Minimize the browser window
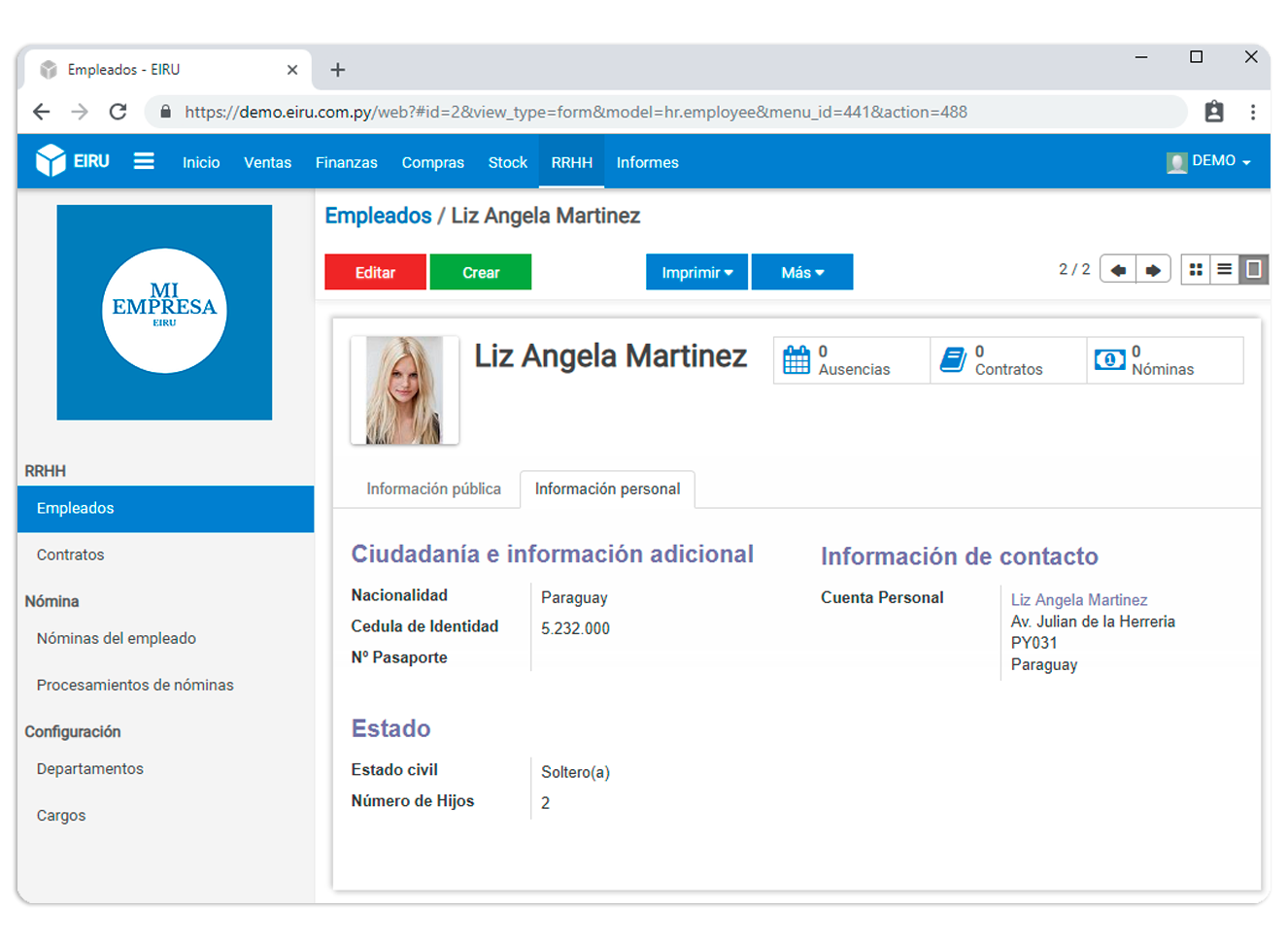This screenshot has height=942, width=1288. coord(1141,57)
